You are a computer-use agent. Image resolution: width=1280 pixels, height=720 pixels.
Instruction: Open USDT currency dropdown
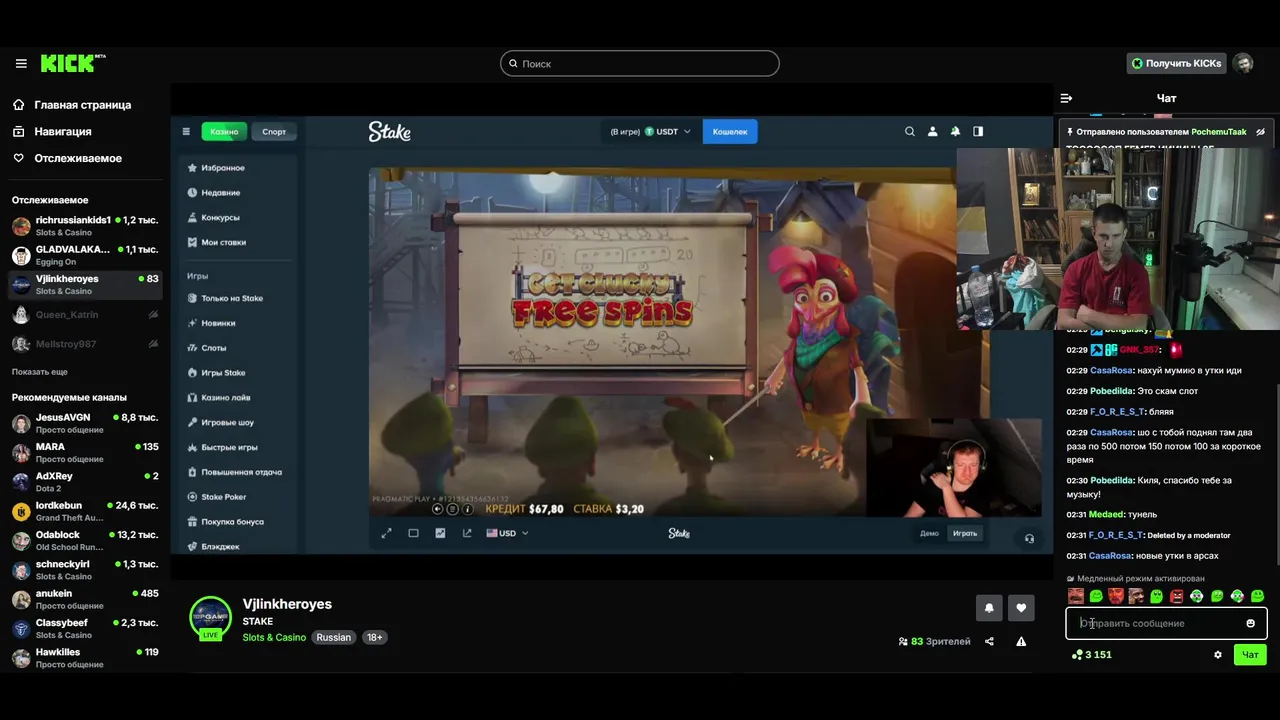click(x=668, y=131)
